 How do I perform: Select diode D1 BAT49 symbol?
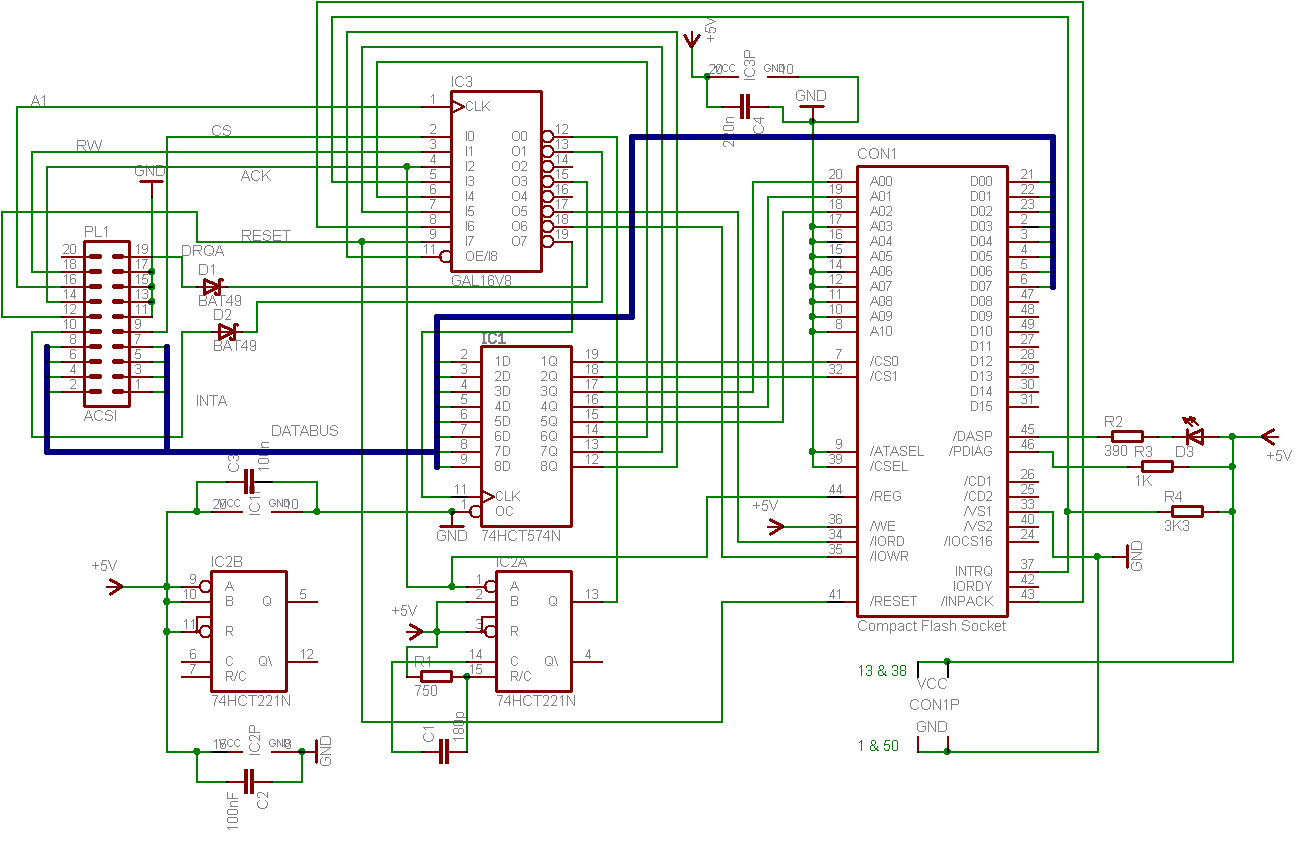click(213, 286)
